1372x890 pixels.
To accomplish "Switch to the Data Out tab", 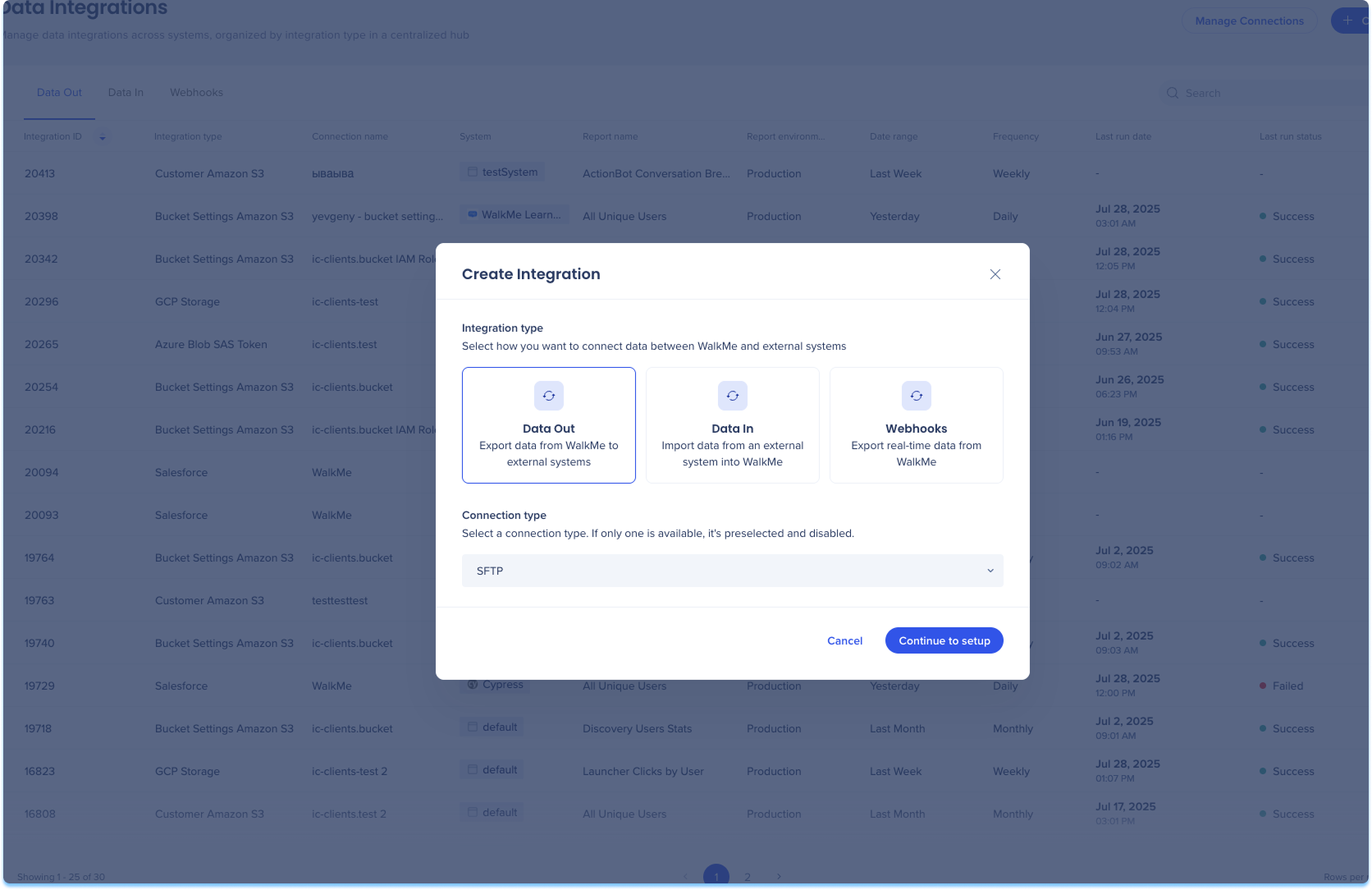I will pyautogui.click(x=59, y=93).
